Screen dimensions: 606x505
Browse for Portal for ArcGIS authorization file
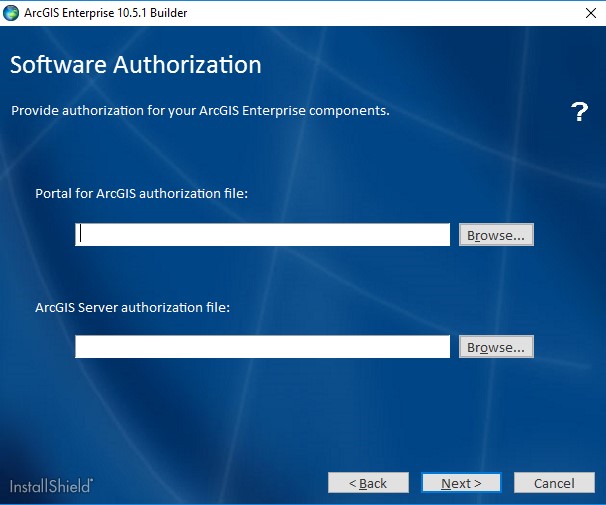coord(496,235)
